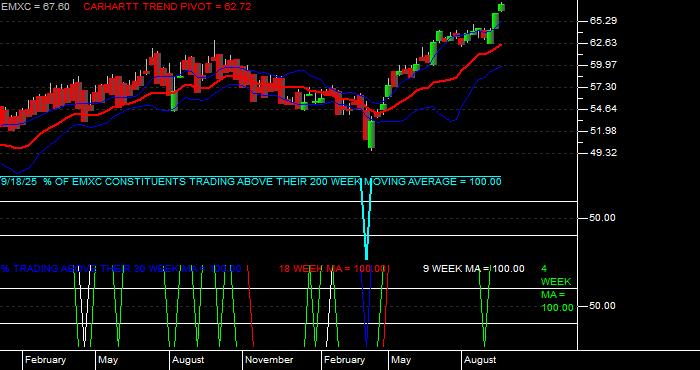The image size is (700, 370).
Task: Click the first August timeline label
Action: point(188,360)
